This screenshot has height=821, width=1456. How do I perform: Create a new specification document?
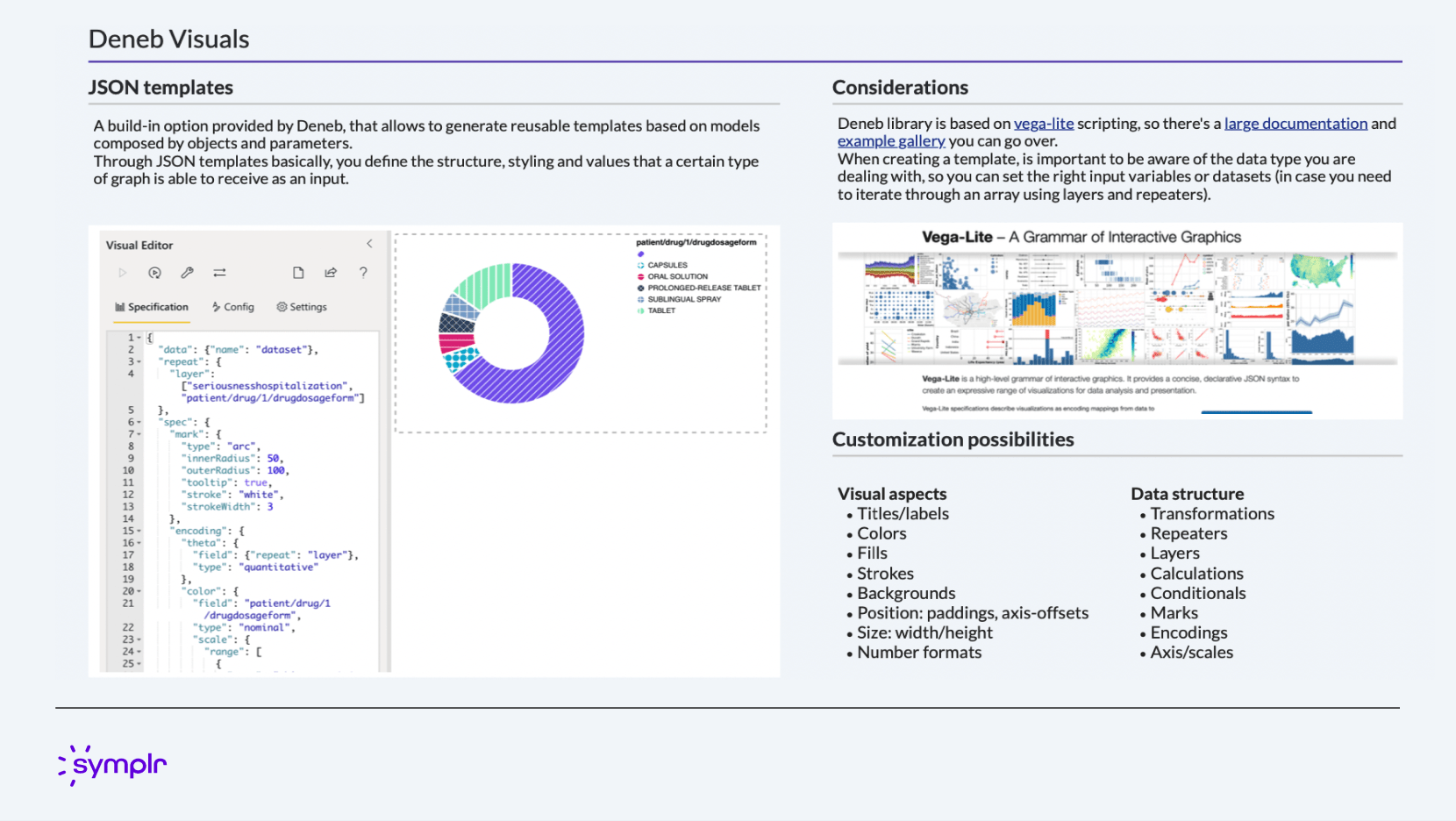coord(297,272)
